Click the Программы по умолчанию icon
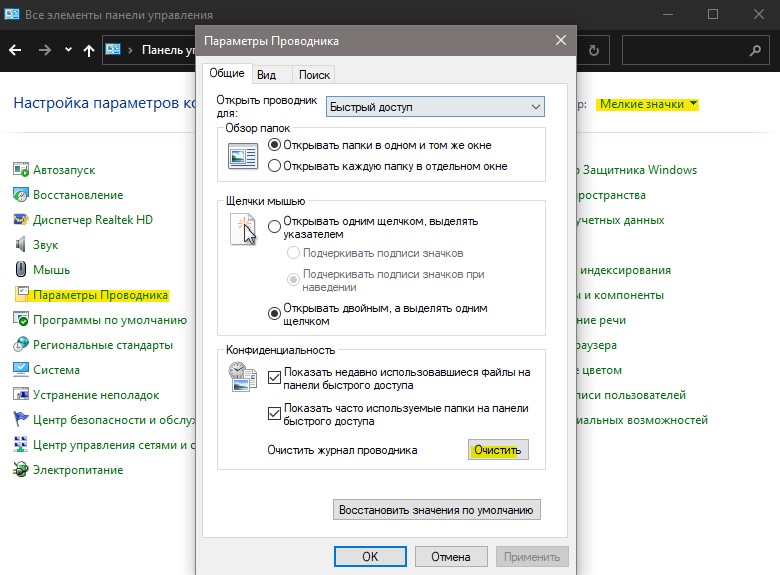 coord(21,319)
